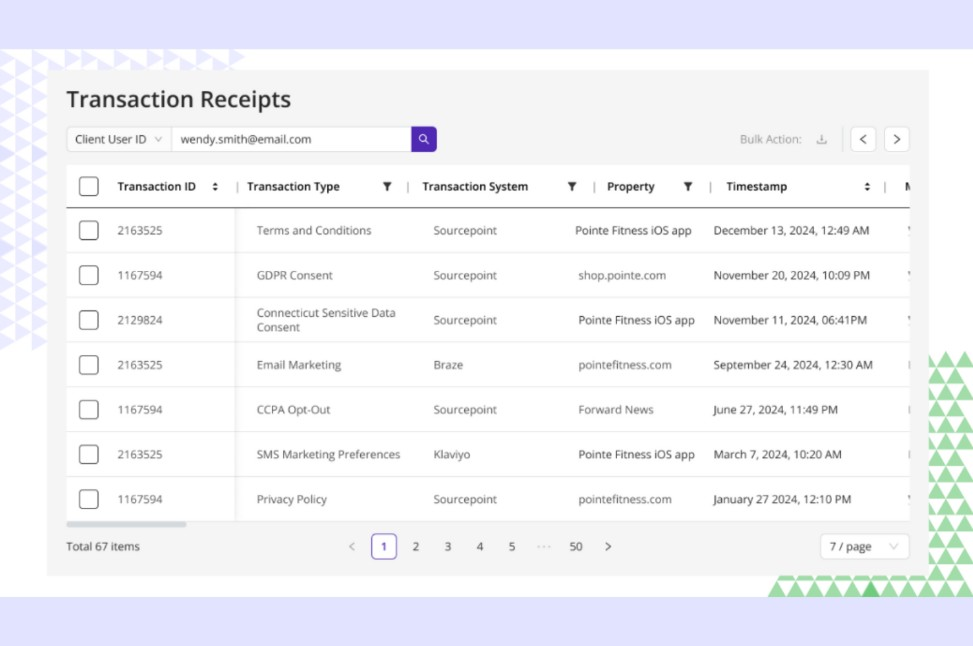Click the search magnifier button
973x646 pixels.
pyautogui.click(x=423, y=138)
